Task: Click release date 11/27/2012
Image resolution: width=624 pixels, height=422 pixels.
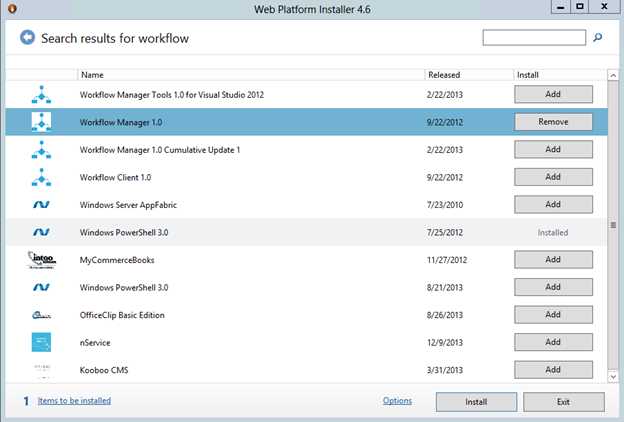Action: (x=447, y=260)
